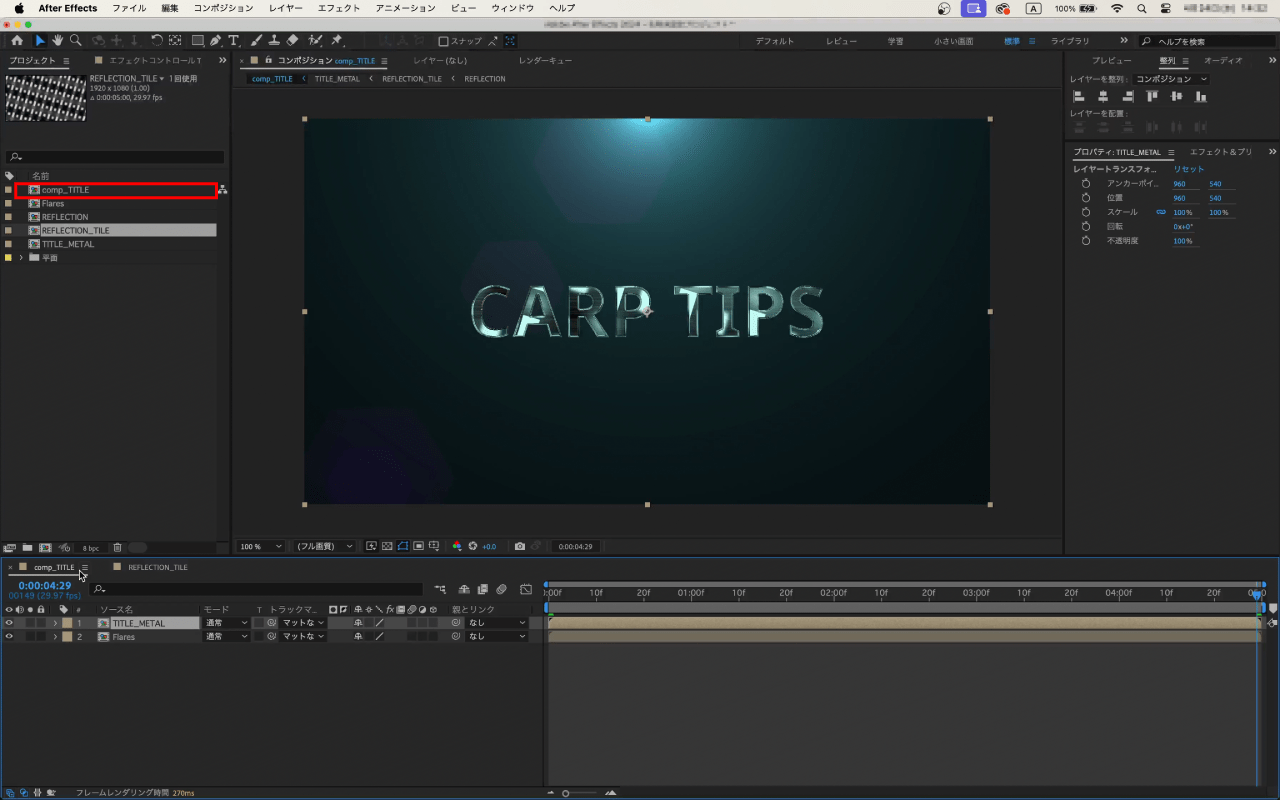1280x800 pixels.
Task: Click align left edges icon
Action: (1079, 97)
